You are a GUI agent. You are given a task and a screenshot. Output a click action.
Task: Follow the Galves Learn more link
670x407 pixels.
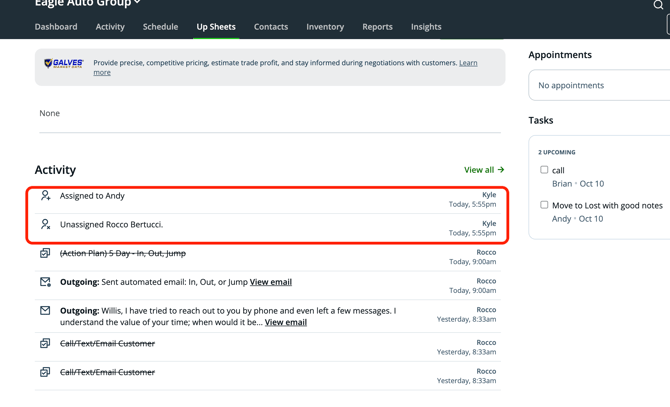tap(468, 63)
